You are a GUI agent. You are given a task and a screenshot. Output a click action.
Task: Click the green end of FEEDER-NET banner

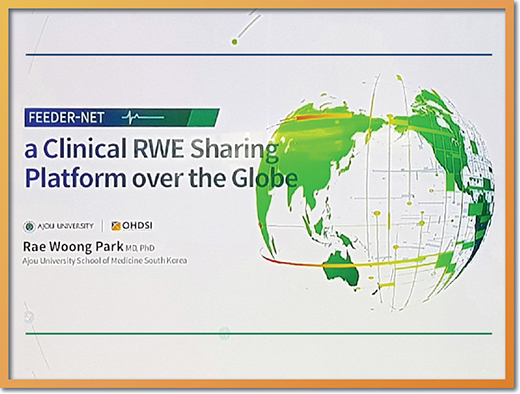[x=203, y=118]
